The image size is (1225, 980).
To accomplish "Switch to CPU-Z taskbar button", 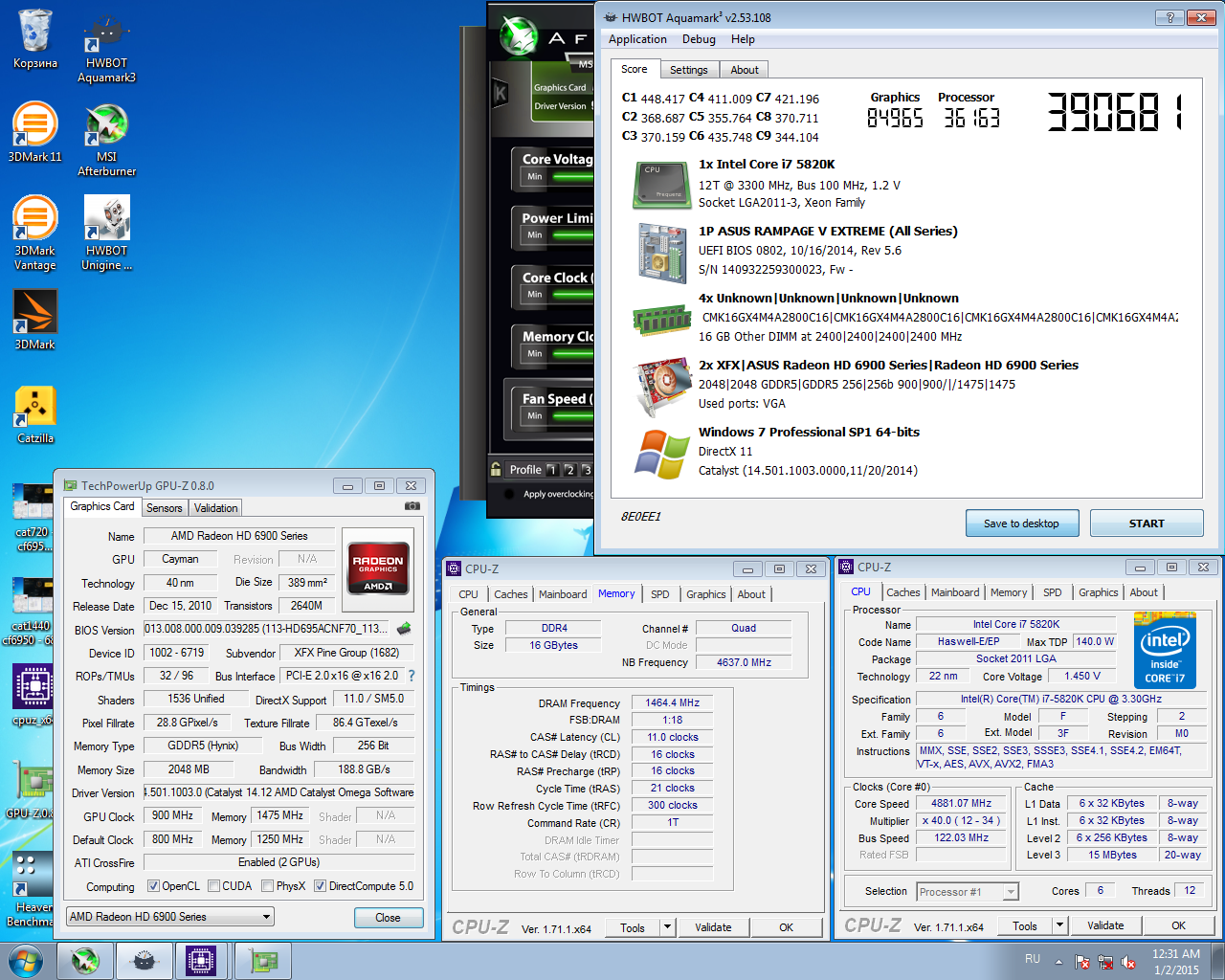I will coord(201,961).
